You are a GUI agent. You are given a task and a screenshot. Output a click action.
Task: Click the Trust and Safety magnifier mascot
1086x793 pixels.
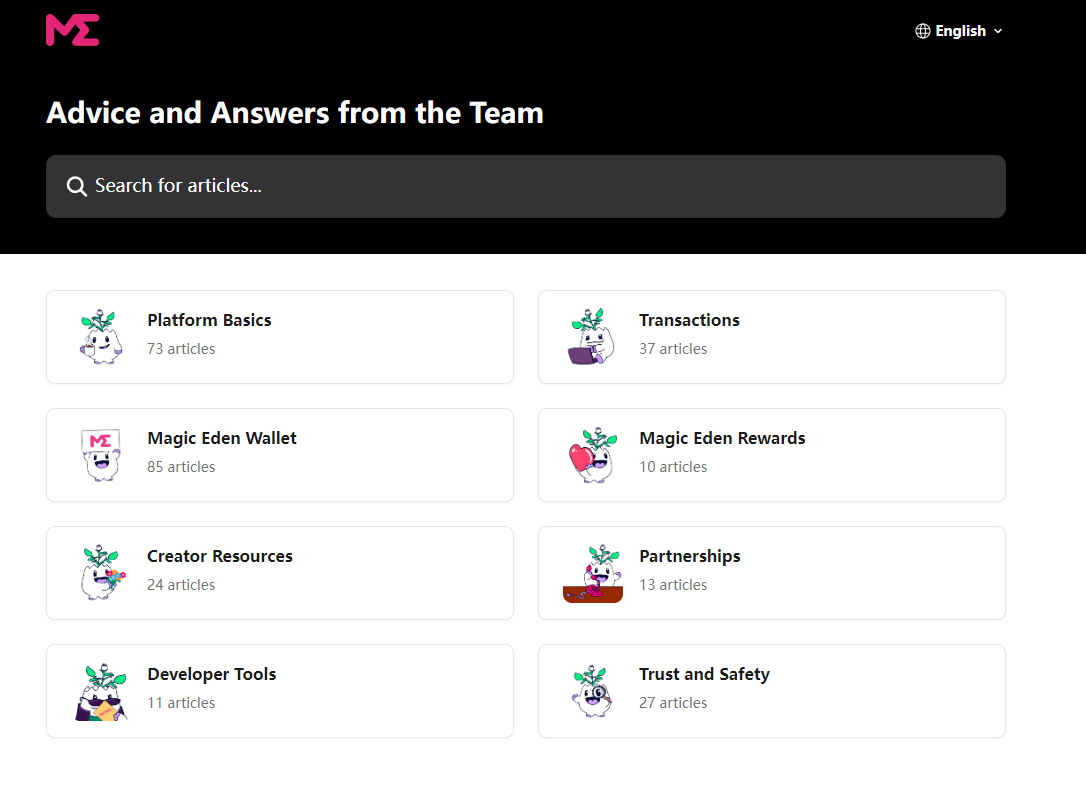click(592, 690)
